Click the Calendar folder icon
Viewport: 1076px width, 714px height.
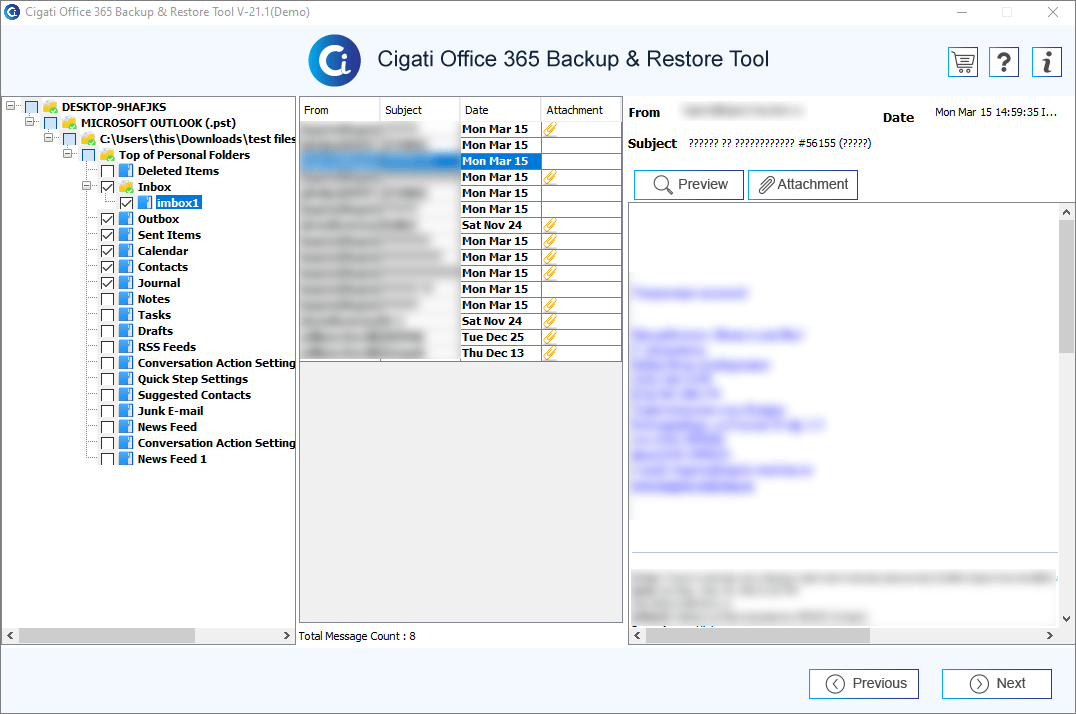click(126, 251)
